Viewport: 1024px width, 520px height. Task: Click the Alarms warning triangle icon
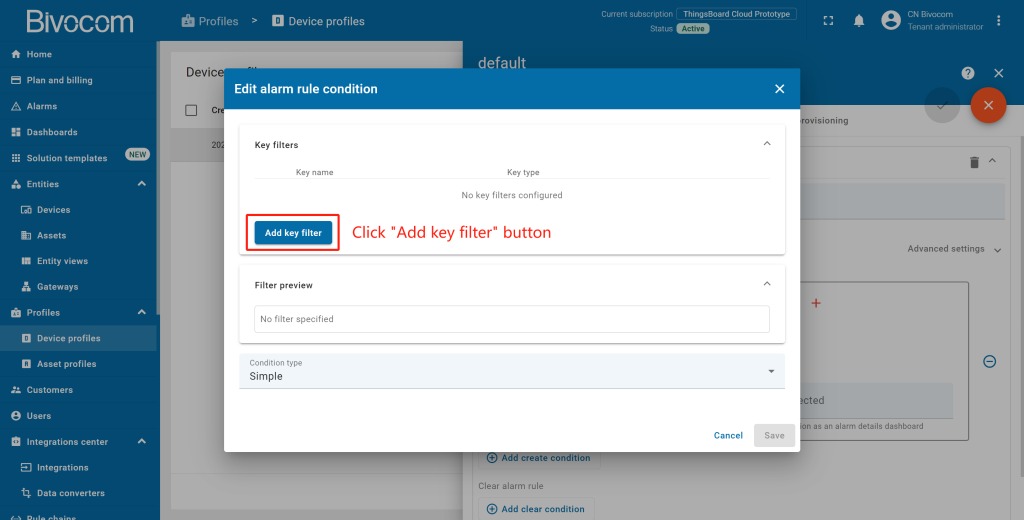pos(16,106)
